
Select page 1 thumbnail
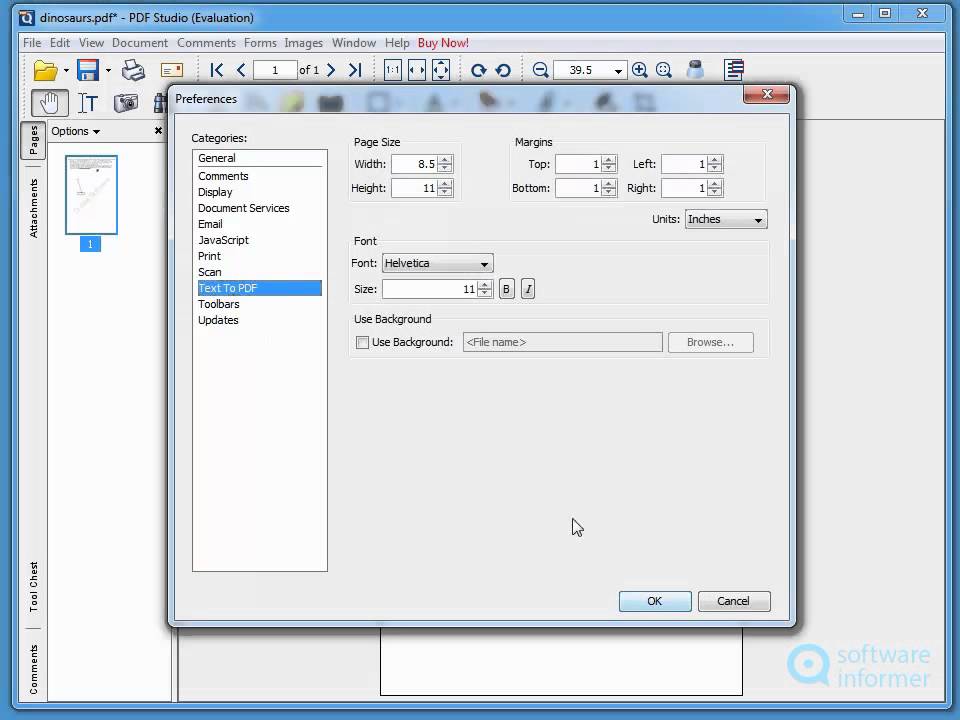click(x=91, y=195)
